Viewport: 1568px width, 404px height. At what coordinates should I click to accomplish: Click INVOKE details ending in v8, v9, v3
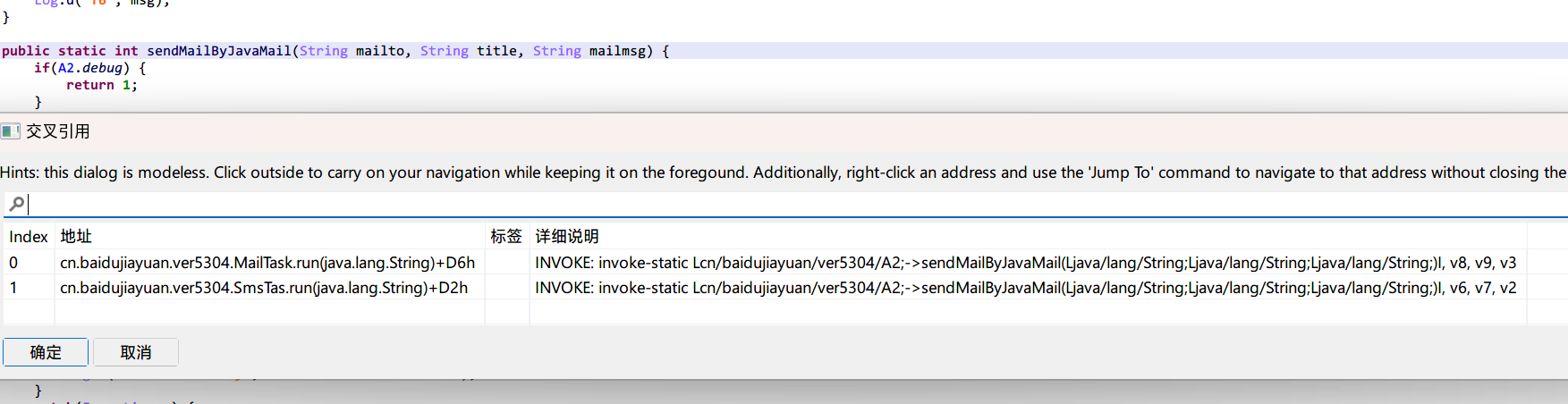(1026, 263)
